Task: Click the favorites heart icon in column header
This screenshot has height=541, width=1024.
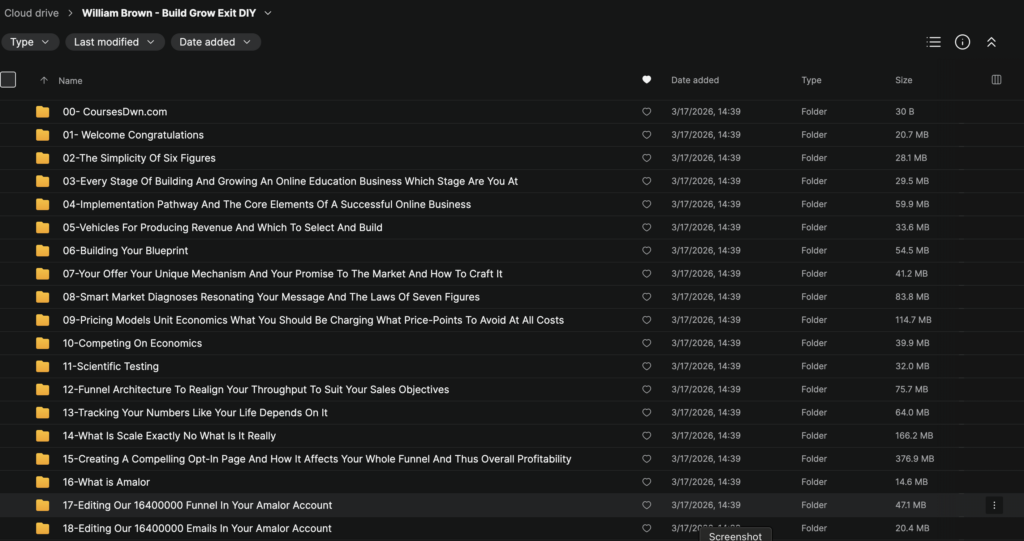Action: coord(646,80)
